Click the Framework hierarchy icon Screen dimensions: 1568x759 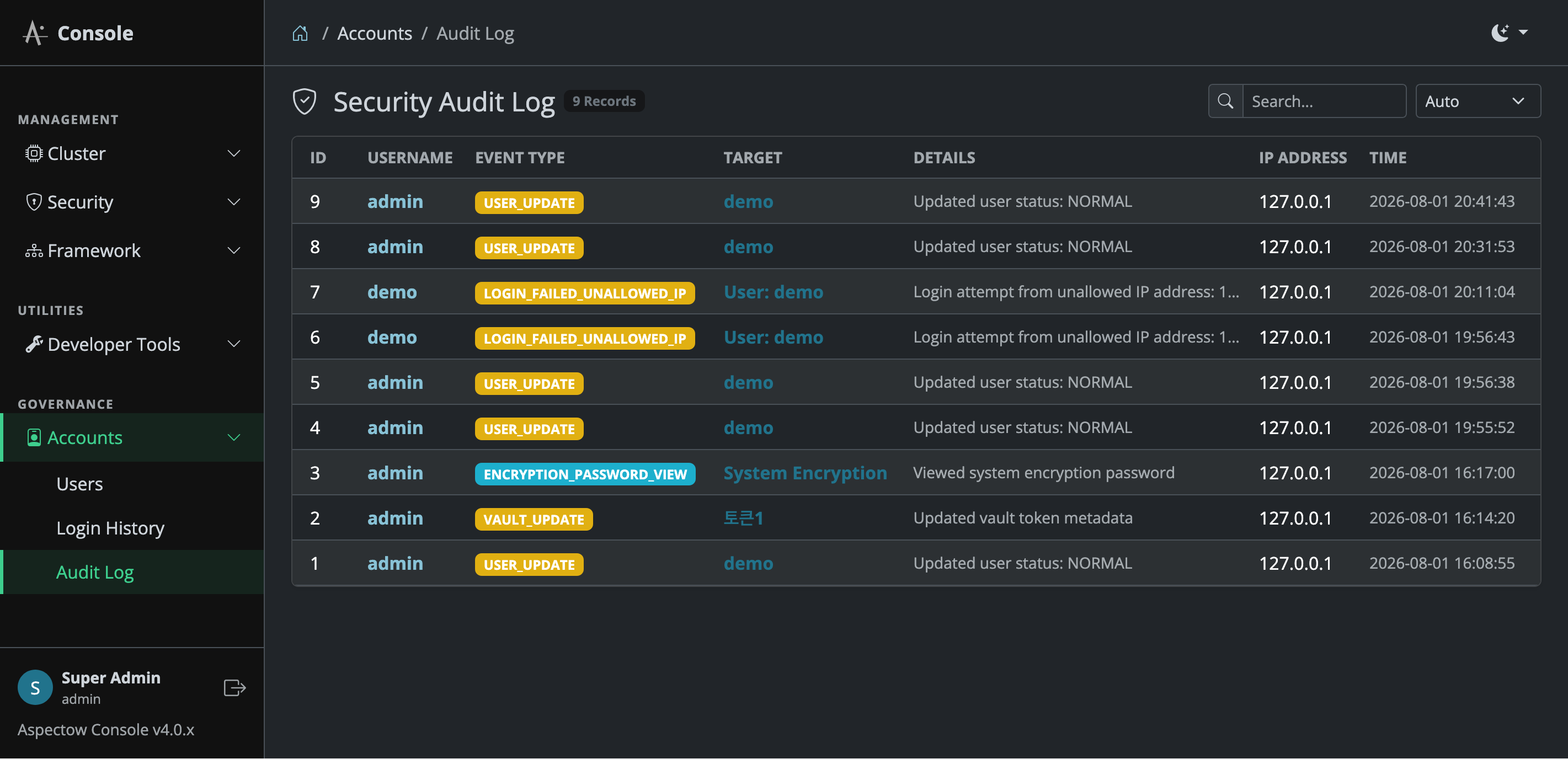pos(34,250)
